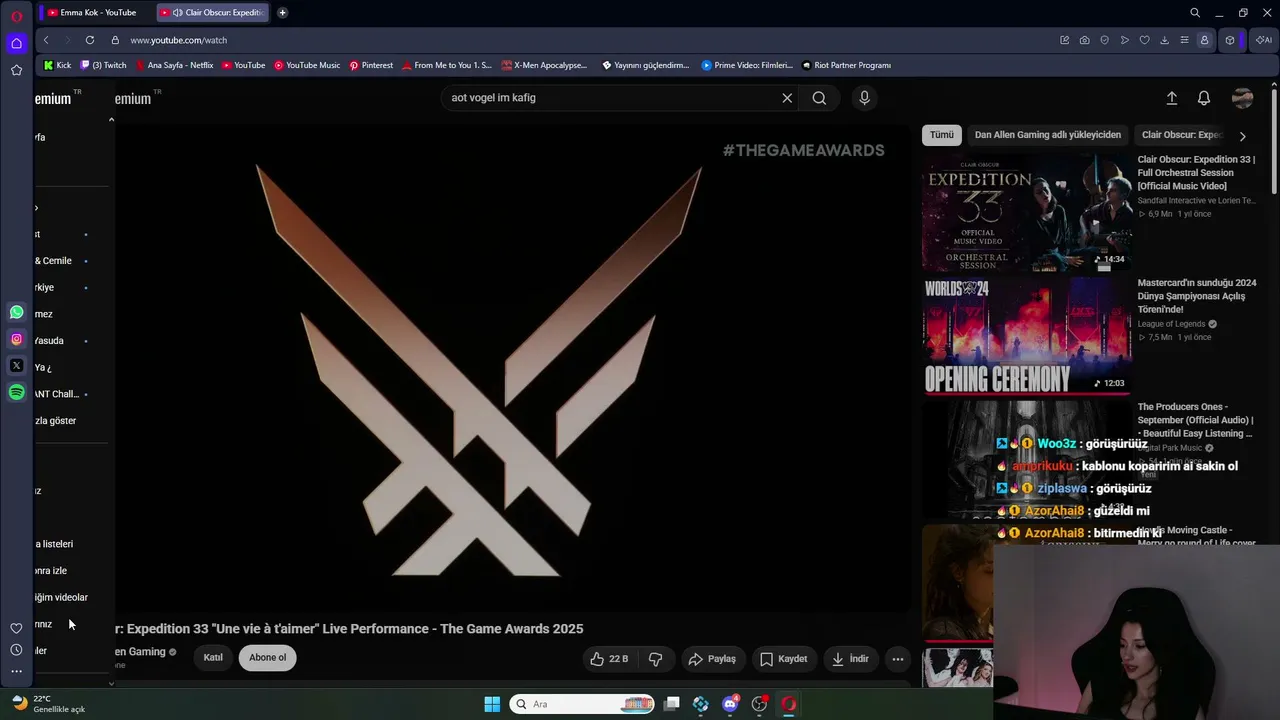Screen dimensions: 1280x720
Task: Open the heart icon in the Opera sidebar
Action: pyautogui.click(x=16, y=628)
